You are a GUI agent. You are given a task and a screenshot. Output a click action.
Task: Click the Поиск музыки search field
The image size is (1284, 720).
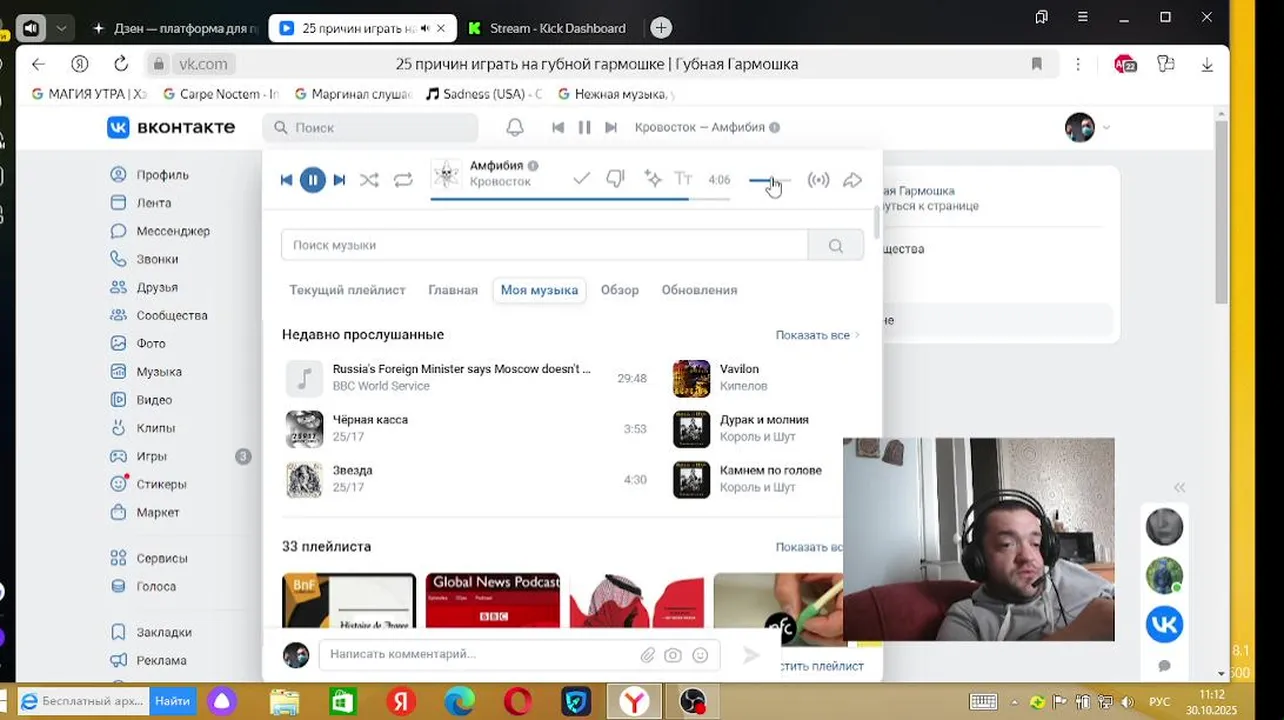(544, 245)
